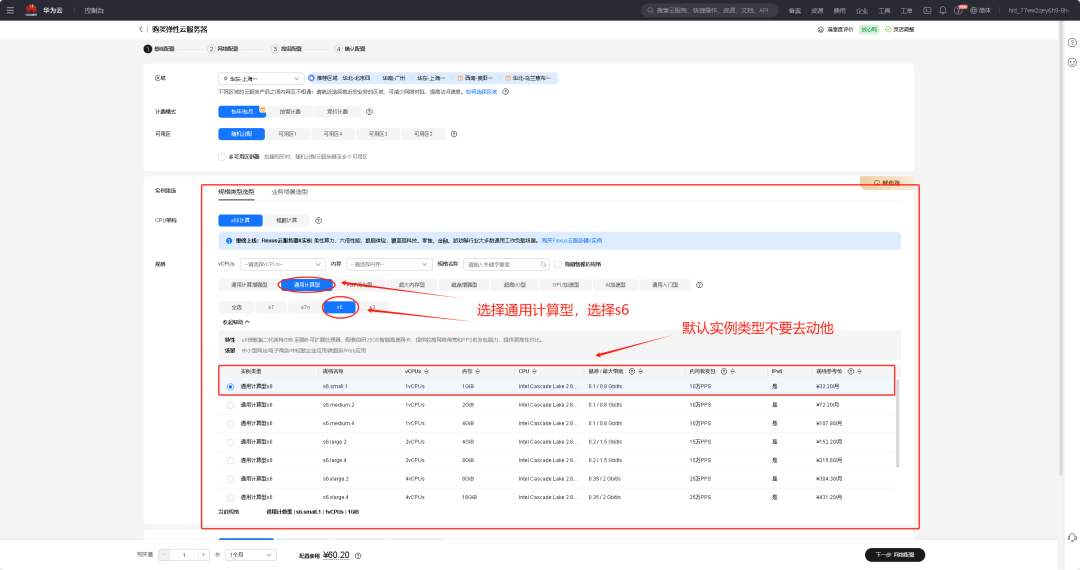Click the help icon next to billing mode options
This screenshot has width=1080, height=570.
[369, 112]
